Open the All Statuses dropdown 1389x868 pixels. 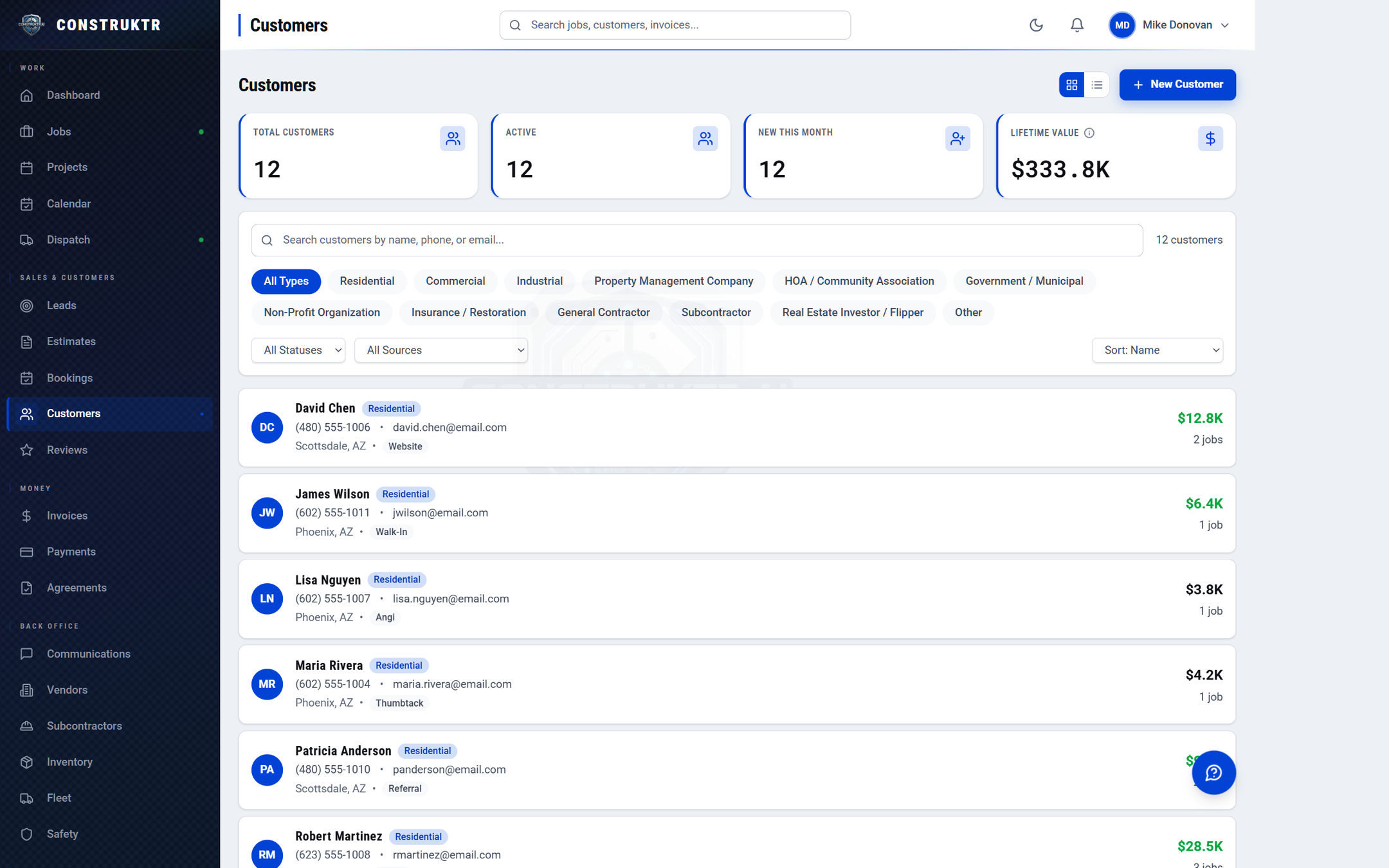298,350
